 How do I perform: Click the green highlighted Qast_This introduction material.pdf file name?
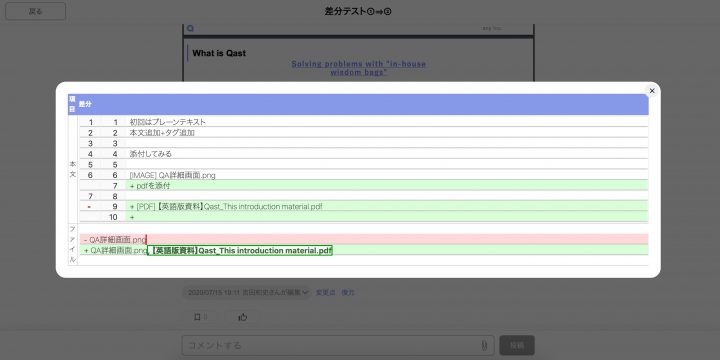240,251
